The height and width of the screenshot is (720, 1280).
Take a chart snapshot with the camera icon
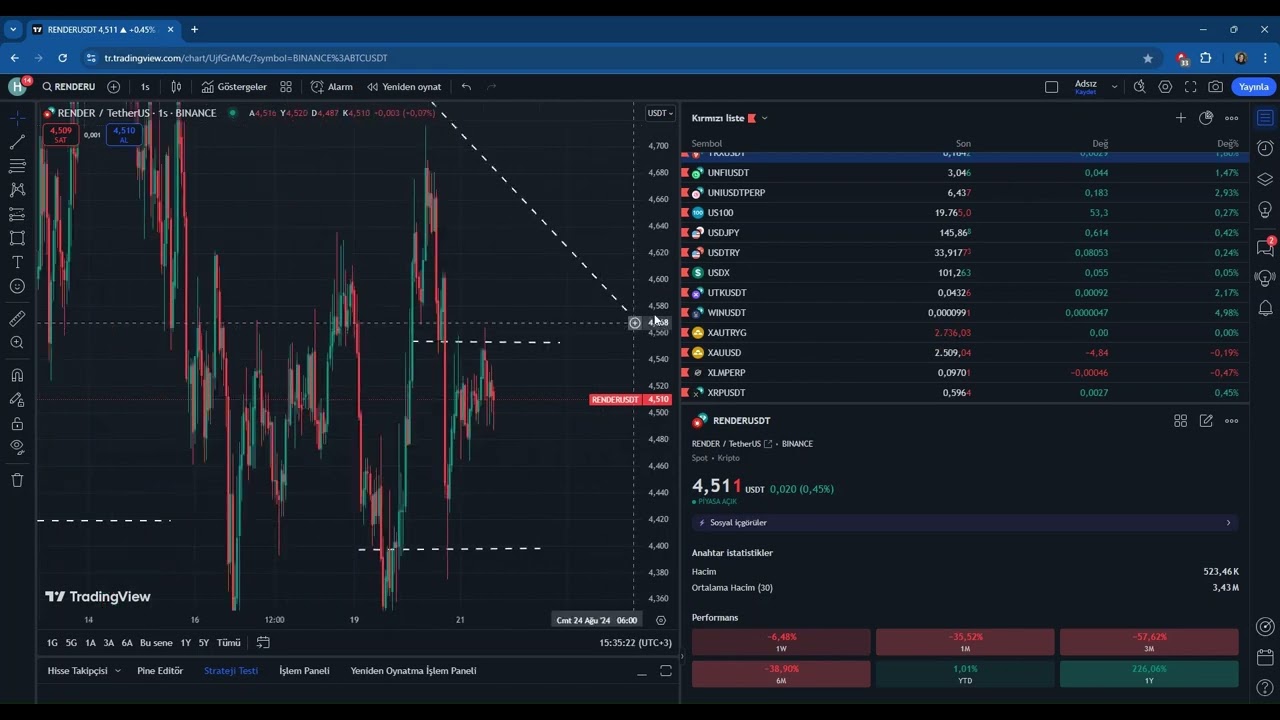tap(1216, 87)
